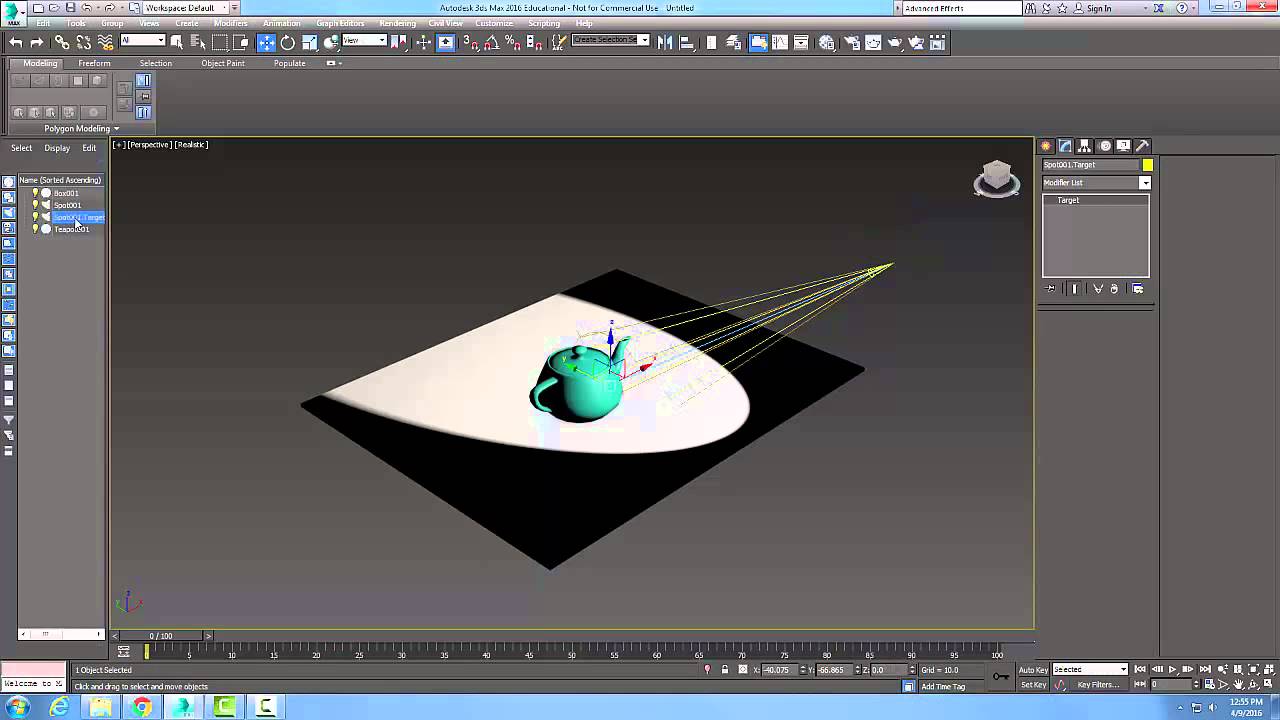Open the key mode Selected dropdown
The image size is (1280, 720).
(1090, 670)
